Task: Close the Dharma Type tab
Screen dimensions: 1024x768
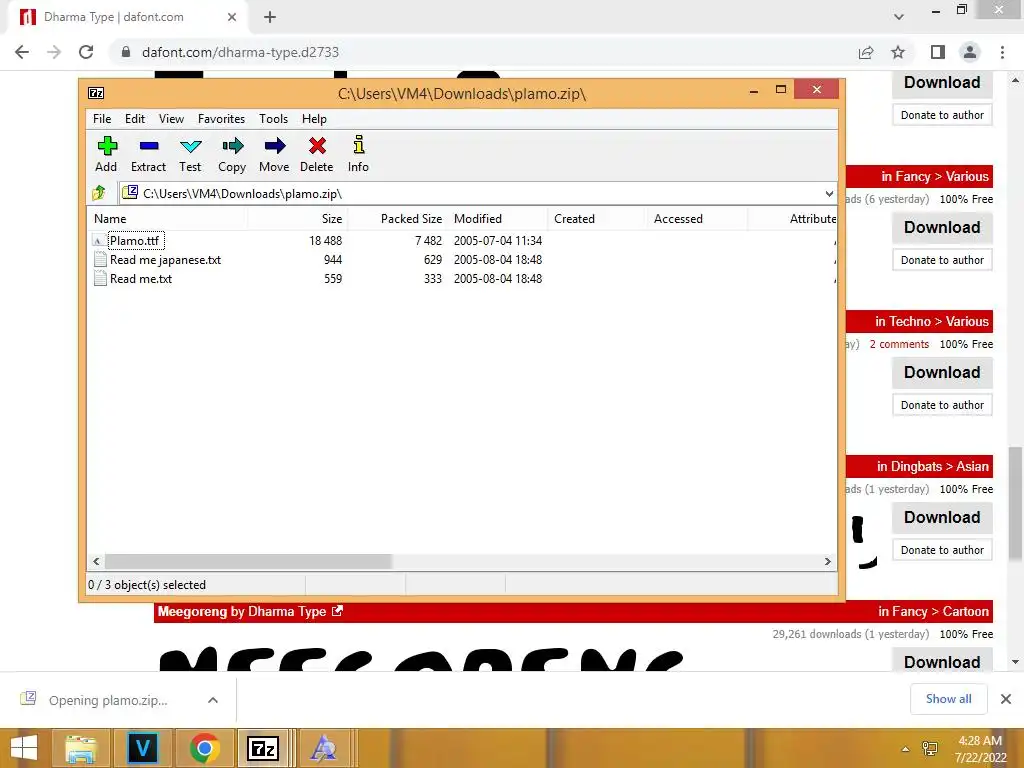Action: pos(231,17)
